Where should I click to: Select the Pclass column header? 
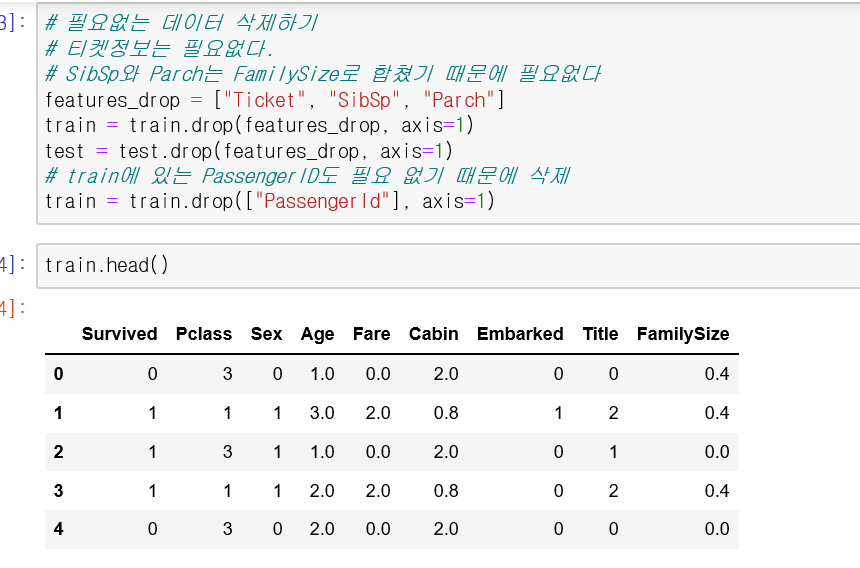pos(203,334)
